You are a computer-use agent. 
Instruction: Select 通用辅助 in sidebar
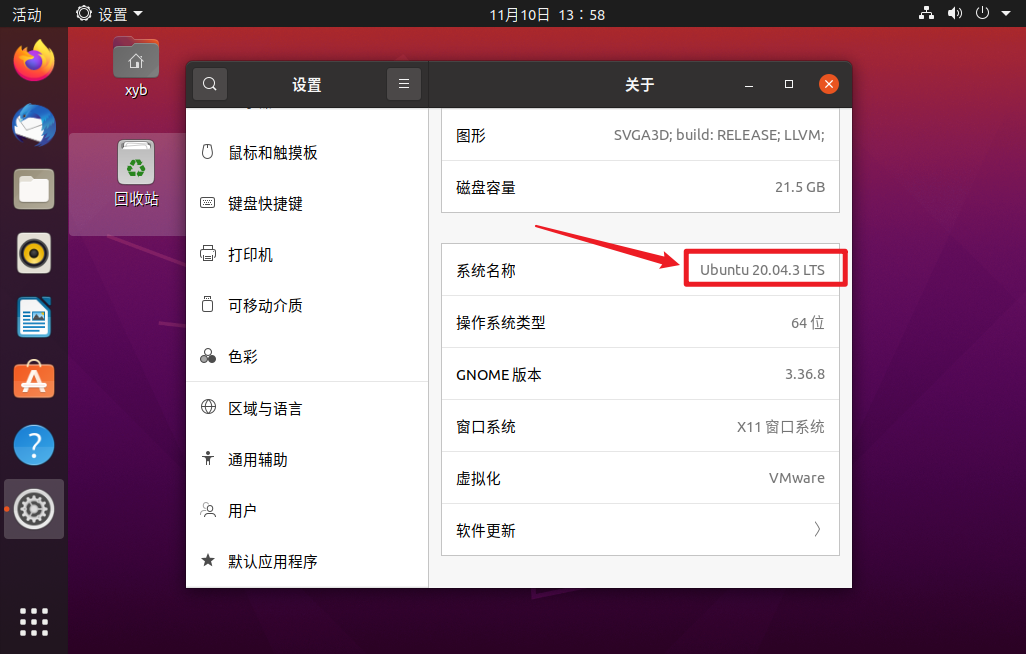pos(307,460)
